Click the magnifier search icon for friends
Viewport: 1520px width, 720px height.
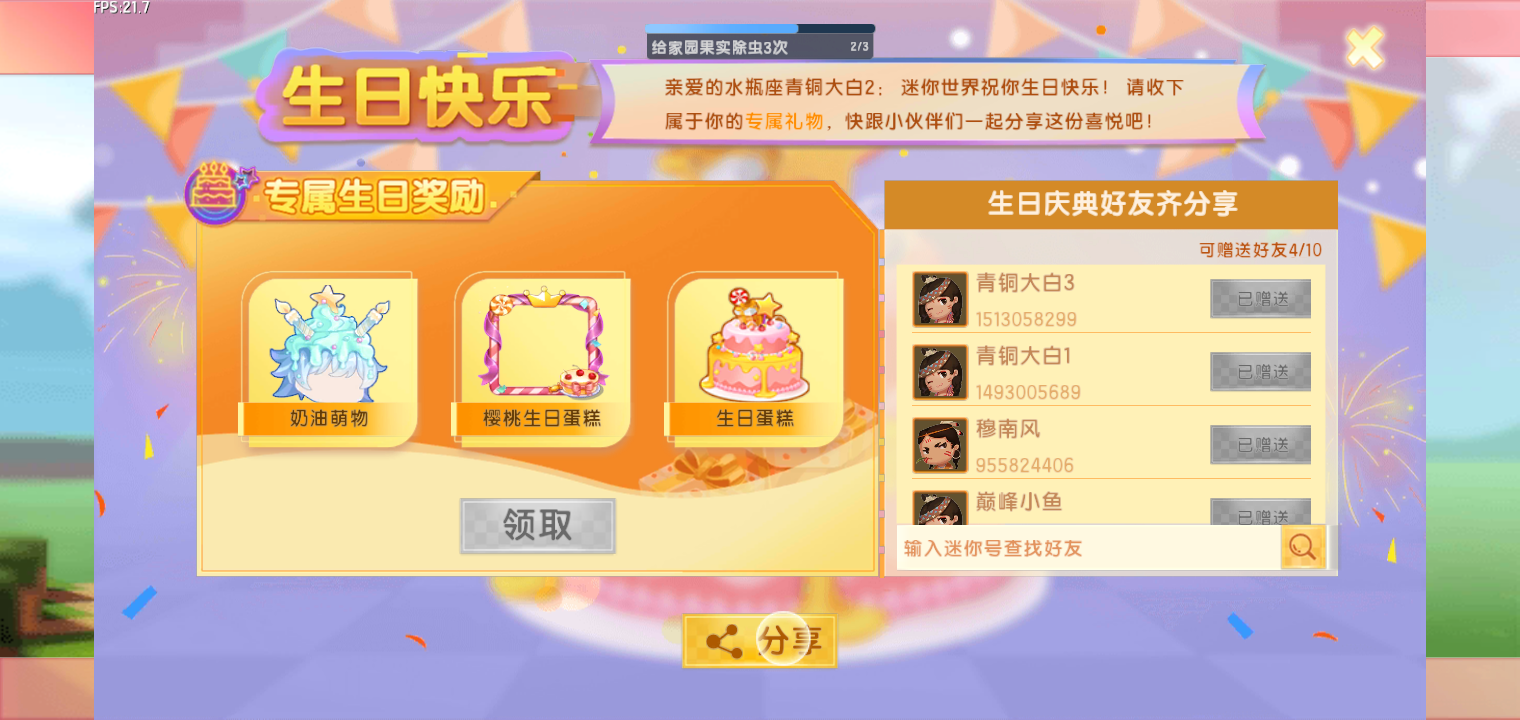[1303, 546]
